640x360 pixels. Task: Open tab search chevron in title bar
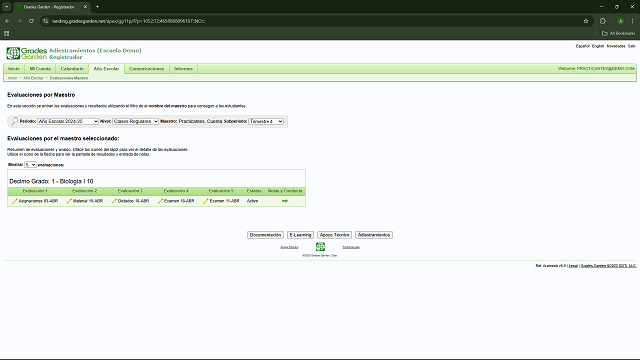click(x=7, y=7)
